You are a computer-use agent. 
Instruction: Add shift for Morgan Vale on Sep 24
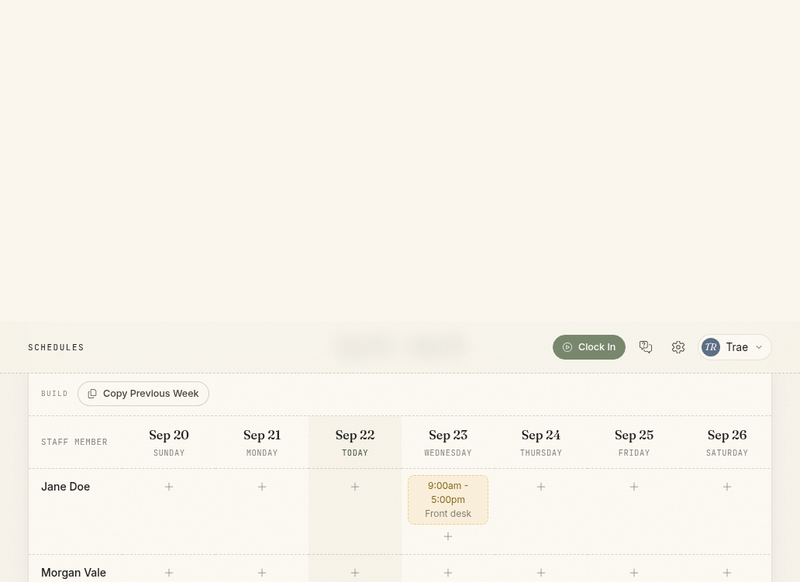pyautogui.click(x=541, y=573)
